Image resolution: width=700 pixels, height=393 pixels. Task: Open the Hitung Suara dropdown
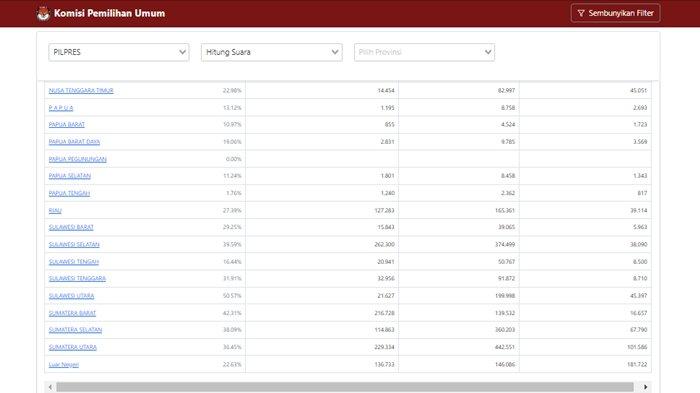271,52
